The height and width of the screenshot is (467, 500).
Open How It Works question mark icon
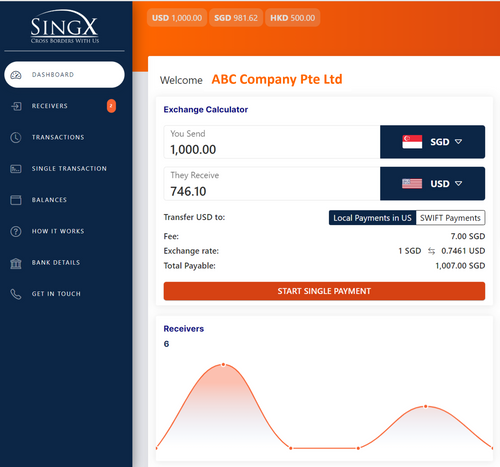[16, 231]
